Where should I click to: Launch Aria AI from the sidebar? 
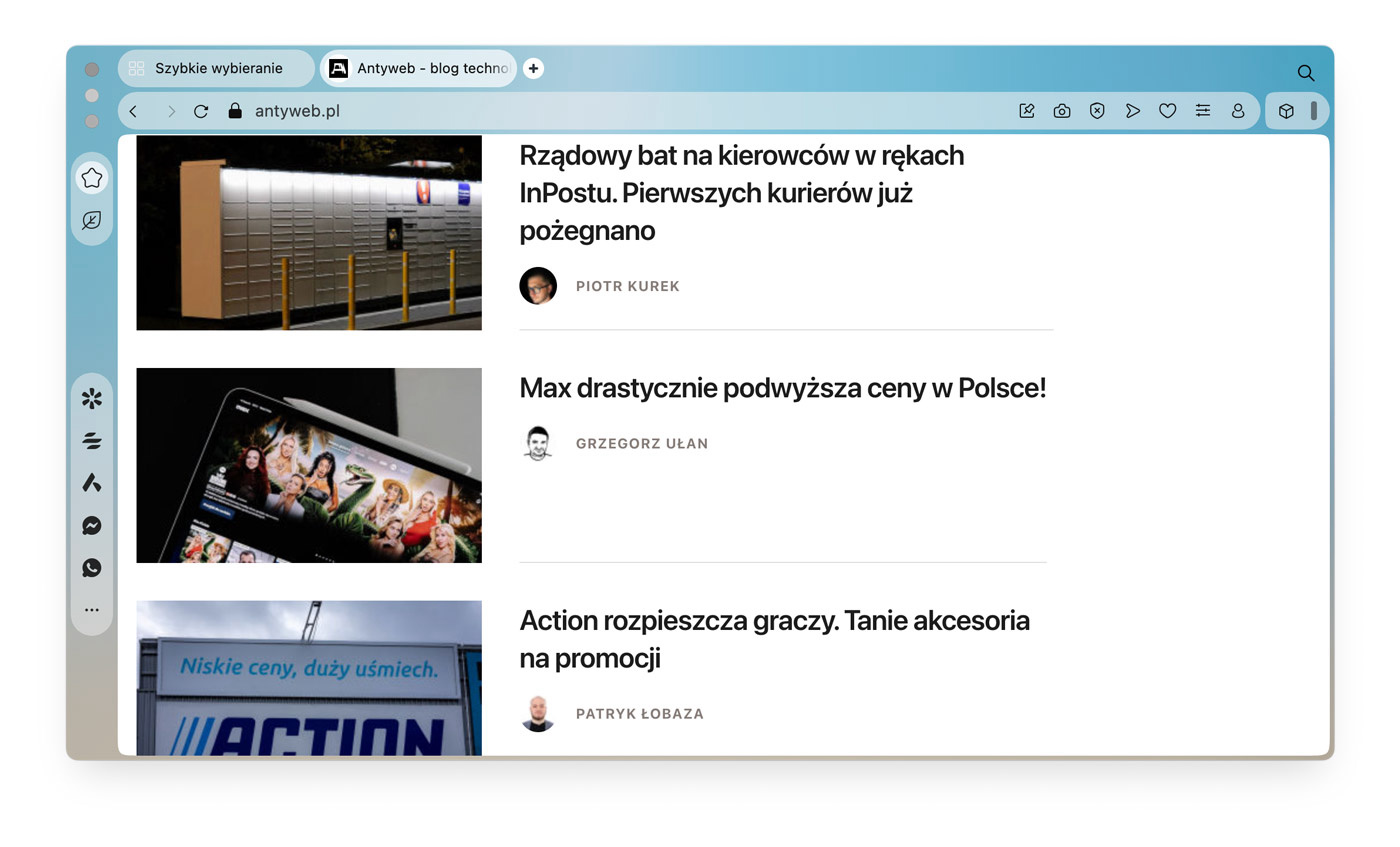point(92,483)
